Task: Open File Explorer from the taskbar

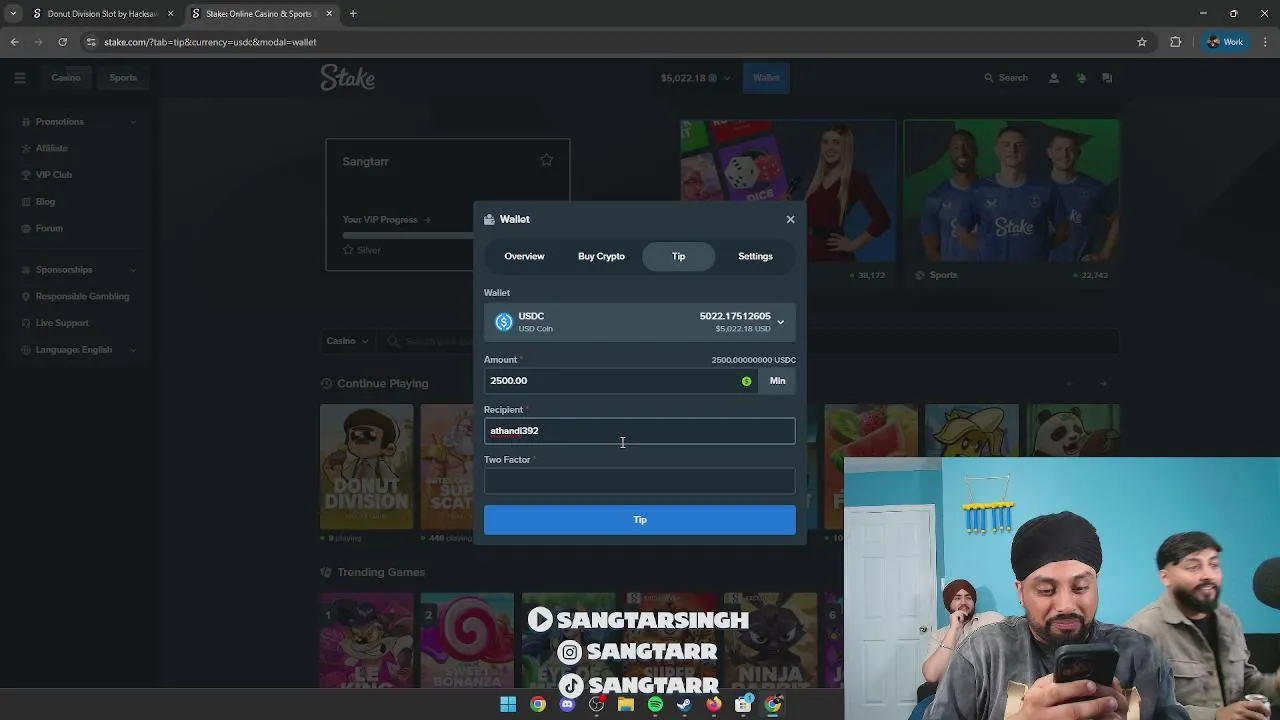Action: 625,705
